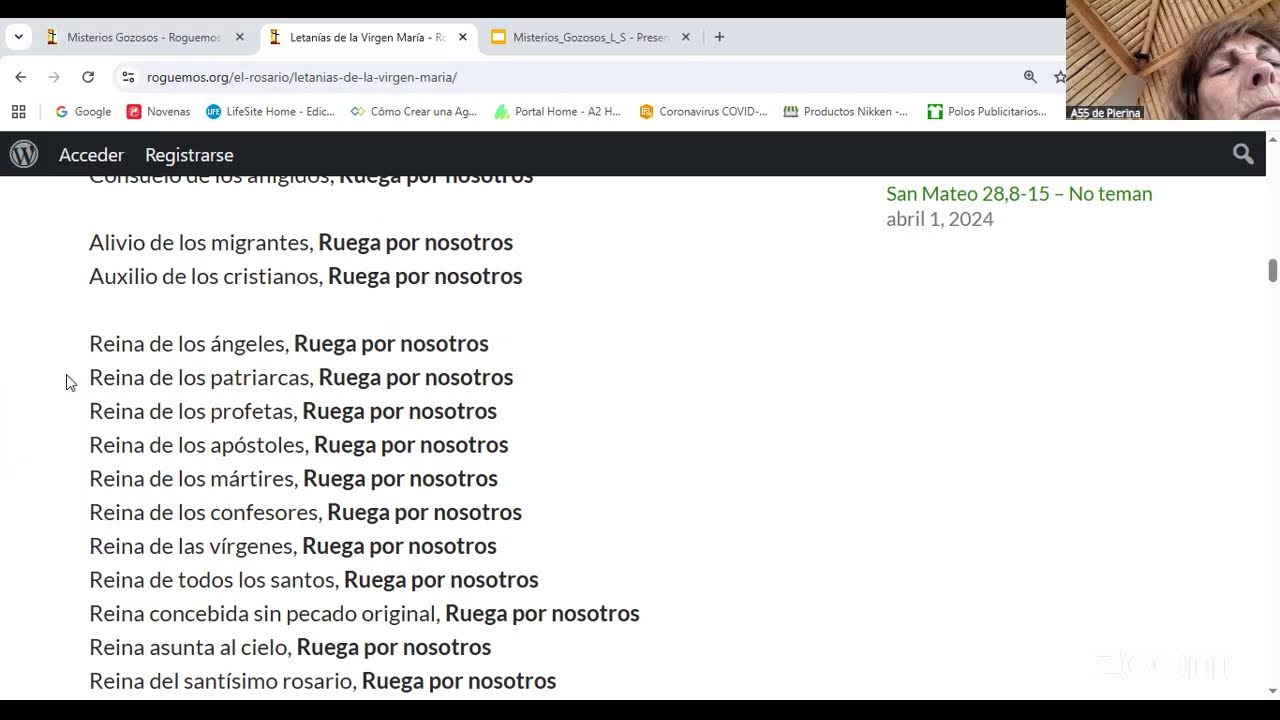This screenshot has width=1280, height=720.
Task: Open the Portal Home - A2 H... bookmark
Action: click(x=558, y=112)
